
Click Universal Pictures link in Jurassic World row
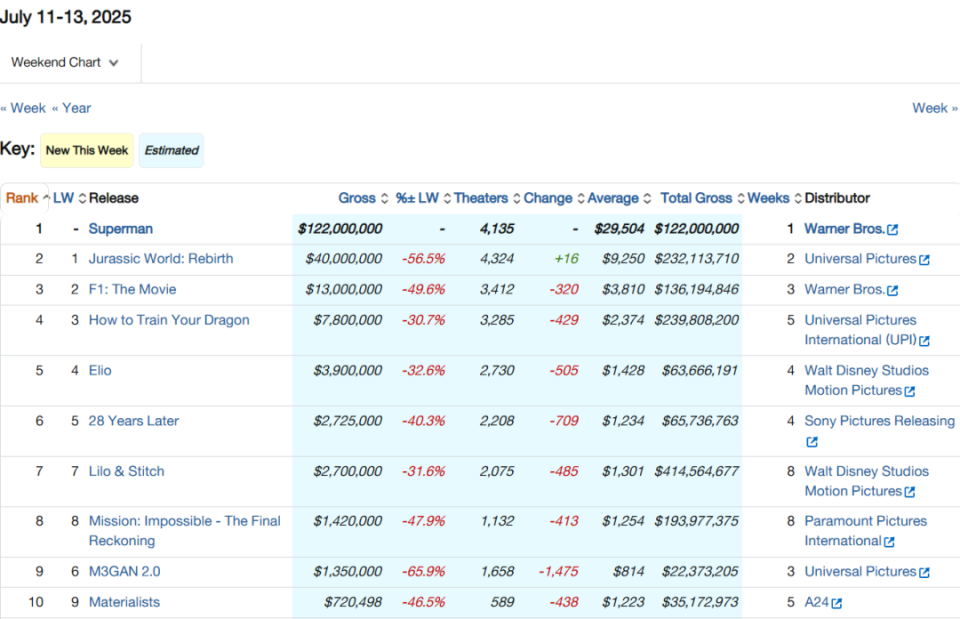860,259
